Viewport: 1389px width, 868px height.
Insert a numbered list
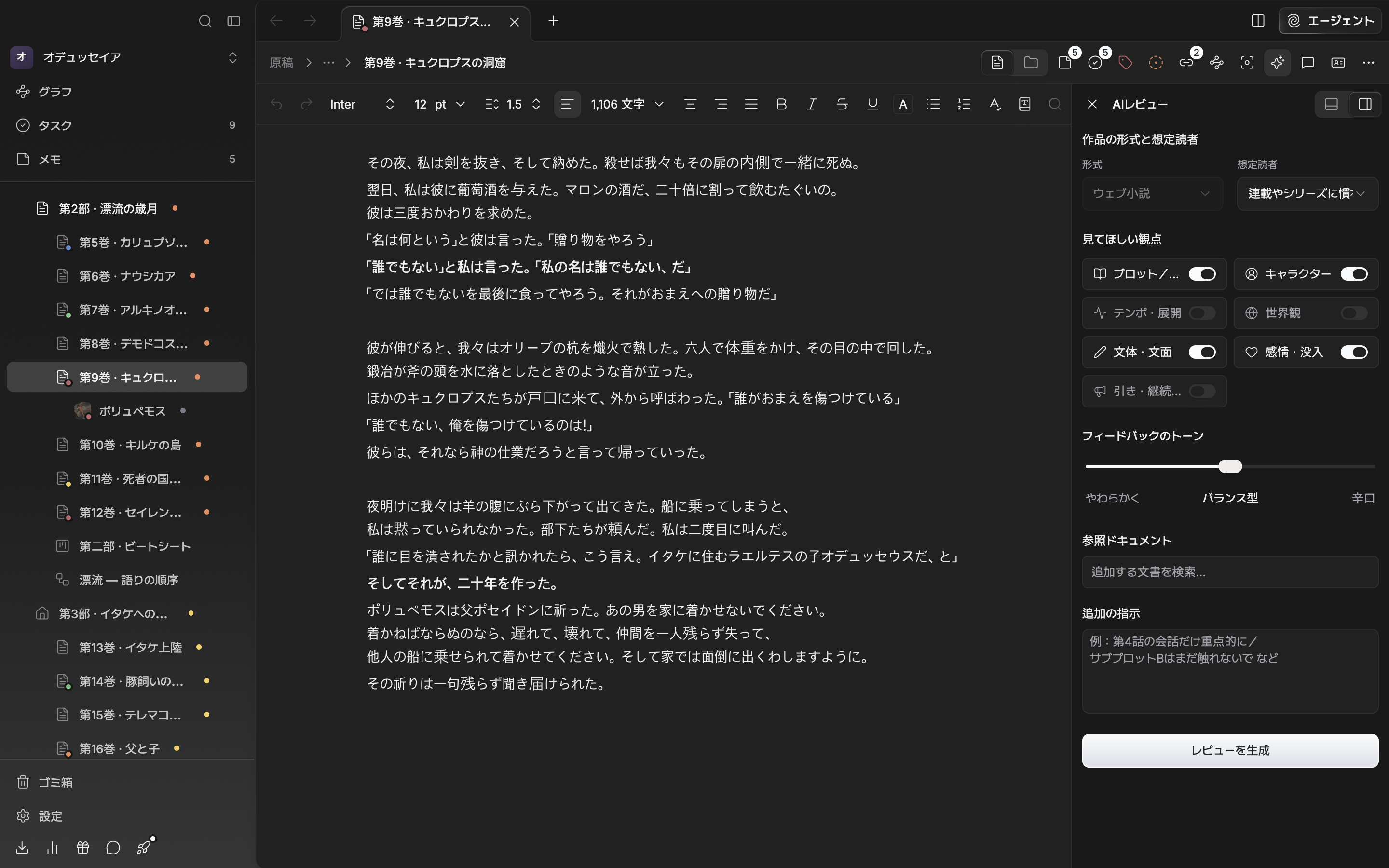pyautogui.click(x=964, y=104)
